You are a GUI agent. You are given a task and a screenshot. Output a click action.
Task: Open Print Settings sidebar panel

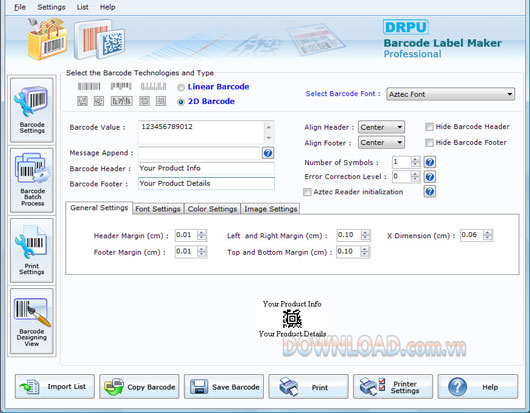(32, 250)
